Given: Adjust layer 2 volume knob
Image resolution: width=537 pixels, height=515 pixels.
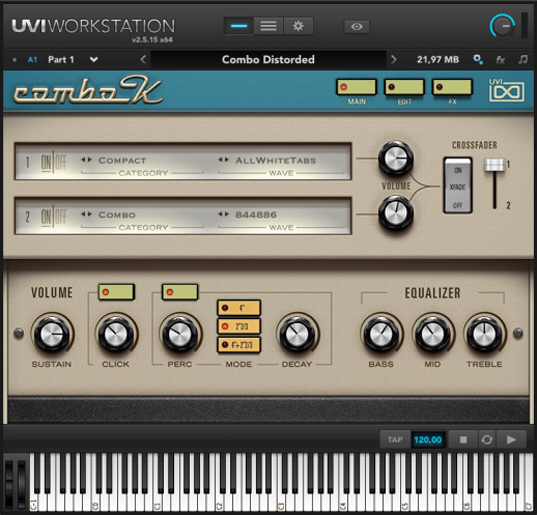Looking at the screenshot, I should pos(396,213).
